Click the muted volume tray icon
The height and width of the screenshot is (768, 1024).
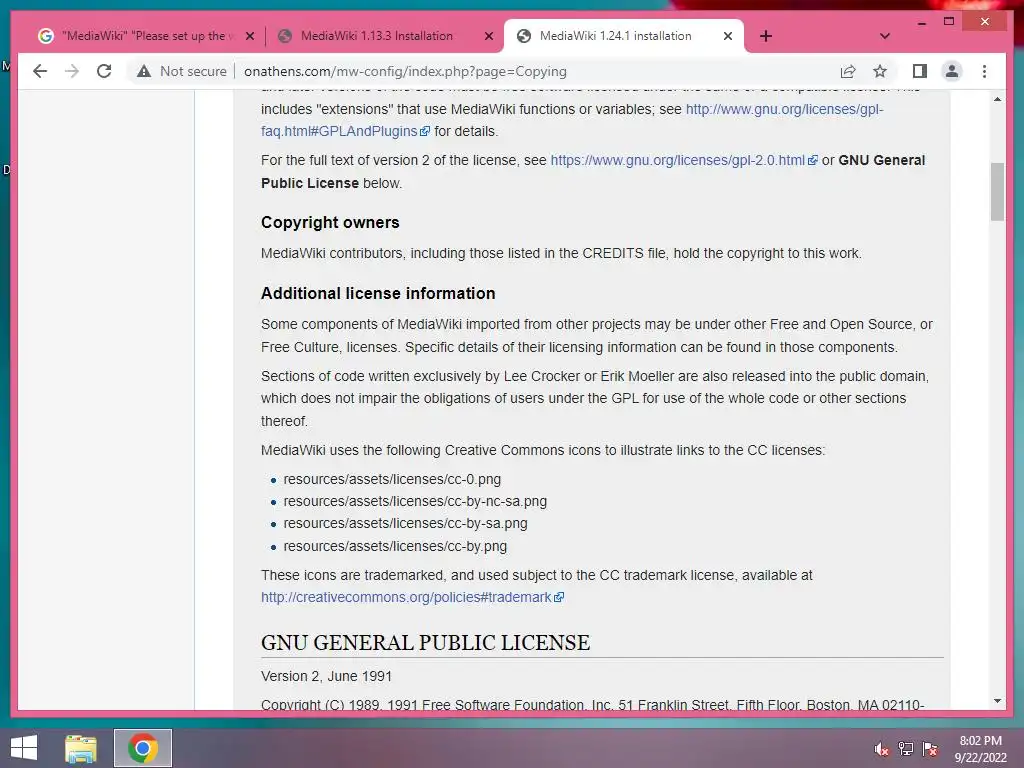881,749
